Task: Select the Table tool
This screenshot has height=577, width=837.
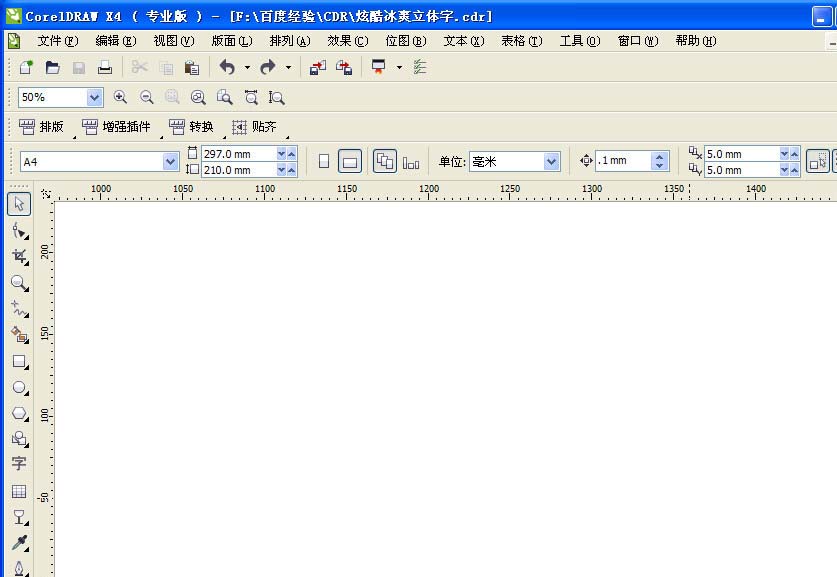Action: (19, 491)
